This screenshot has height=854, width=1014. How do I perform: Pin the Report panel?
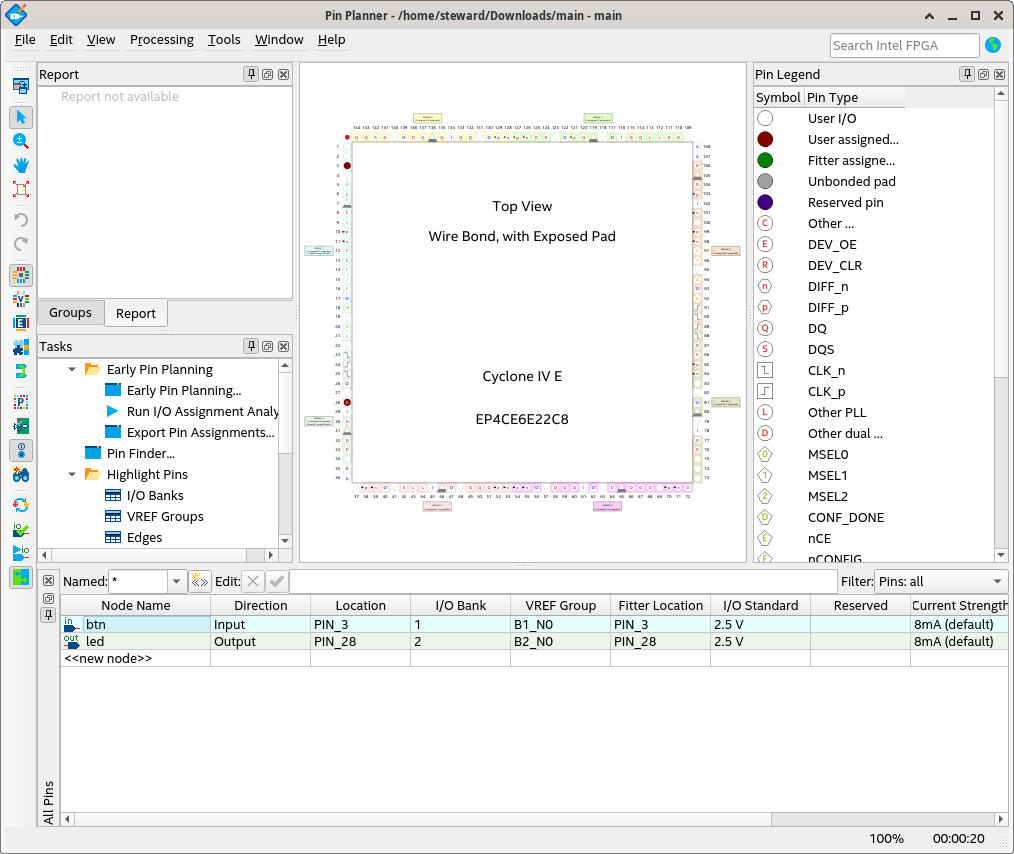click(x=251, y=74)
